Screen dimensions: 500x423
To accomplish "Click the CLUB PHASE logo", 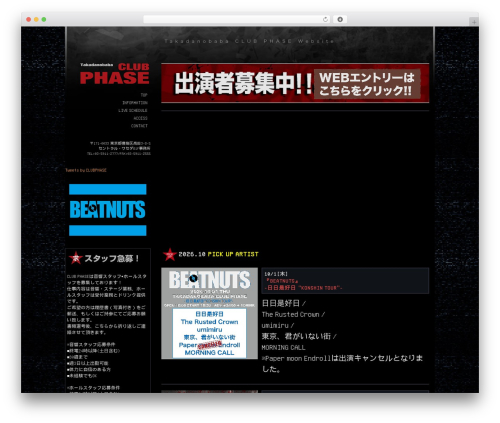I will 115,74.
